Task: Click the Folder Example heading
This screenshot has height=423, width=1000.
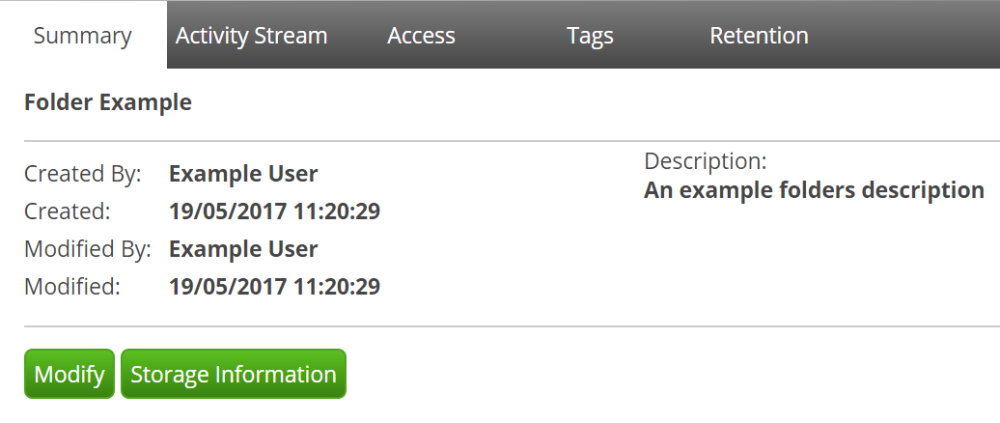Action: point(108,102)
